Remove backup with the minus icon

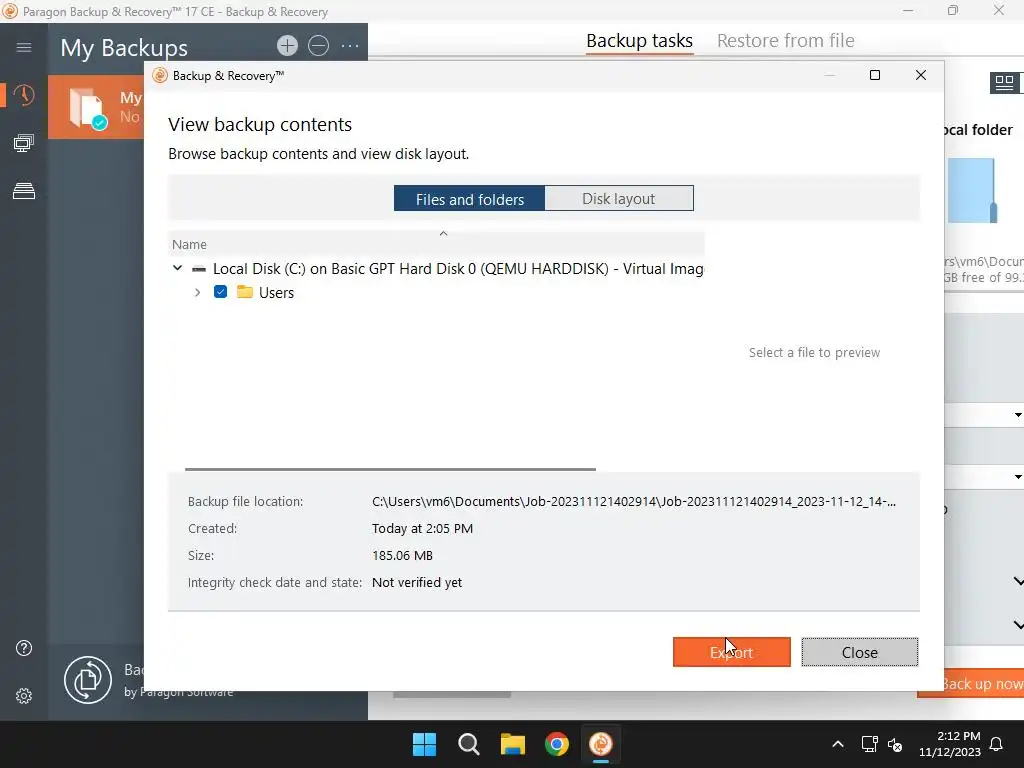coord(318,46)
